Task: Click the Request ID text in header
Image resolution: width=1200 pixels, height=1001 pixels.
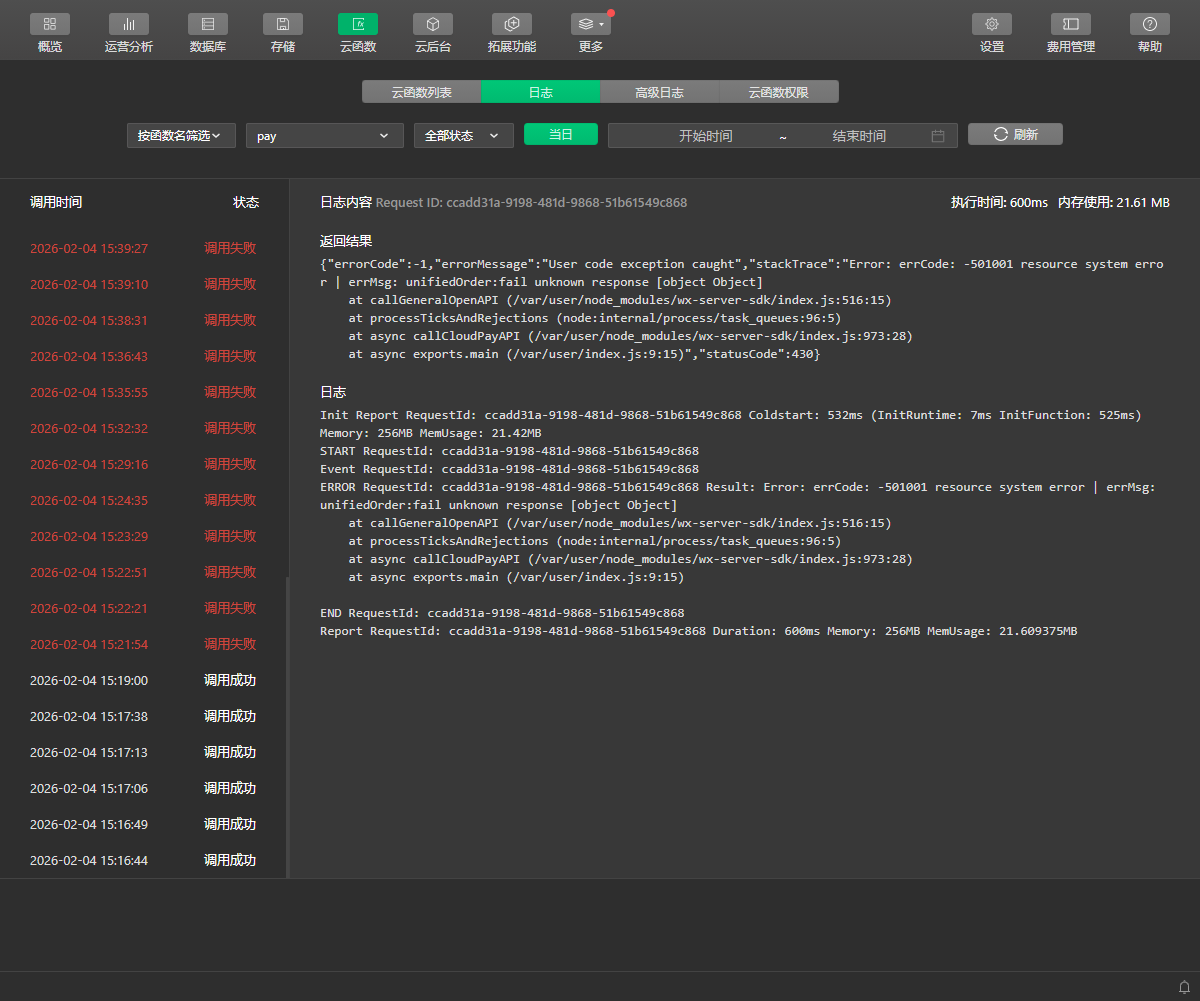Action: (531, 202)
